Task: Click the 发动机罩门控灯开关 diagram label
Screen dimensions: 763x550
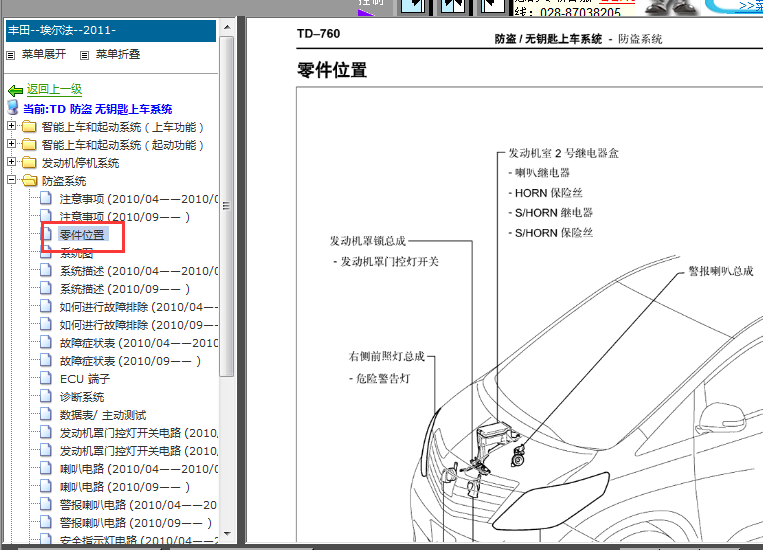Action: (389, 262)
